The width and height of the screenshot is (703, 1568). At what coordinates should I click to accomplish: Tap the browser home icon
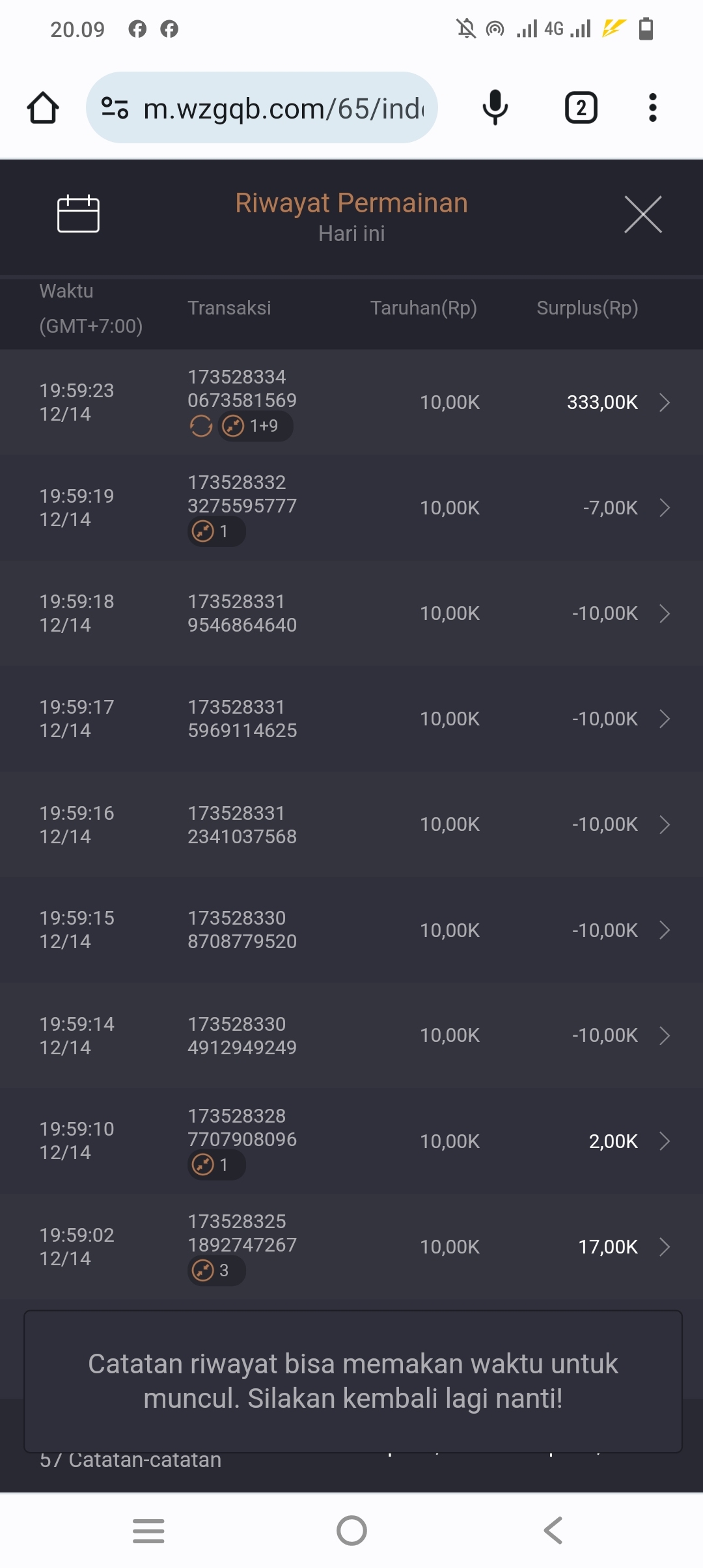pos(43,108)
